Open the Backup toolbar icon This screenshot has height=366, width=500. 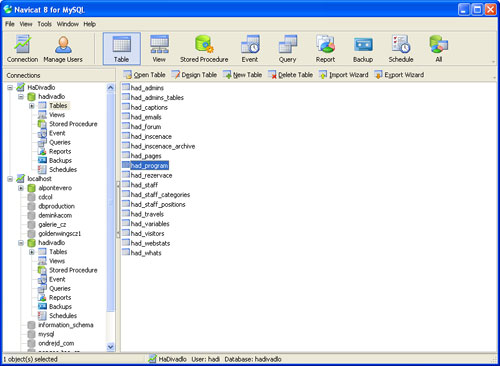click(x=363, y=49)
